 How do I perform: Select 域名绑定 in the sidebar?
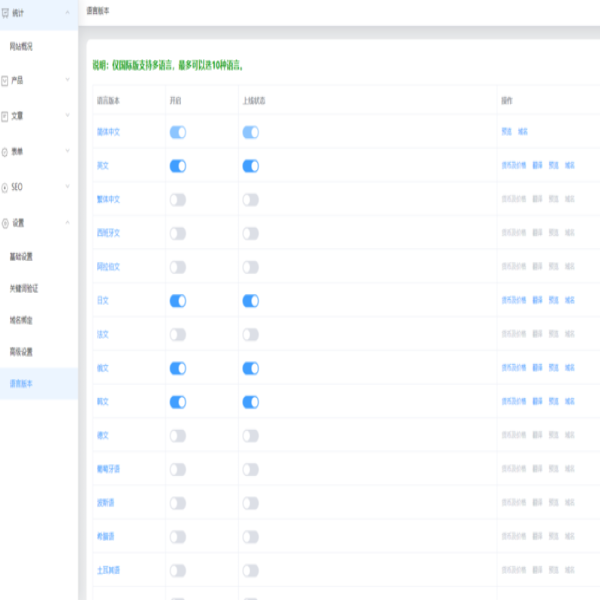point(21,320)
